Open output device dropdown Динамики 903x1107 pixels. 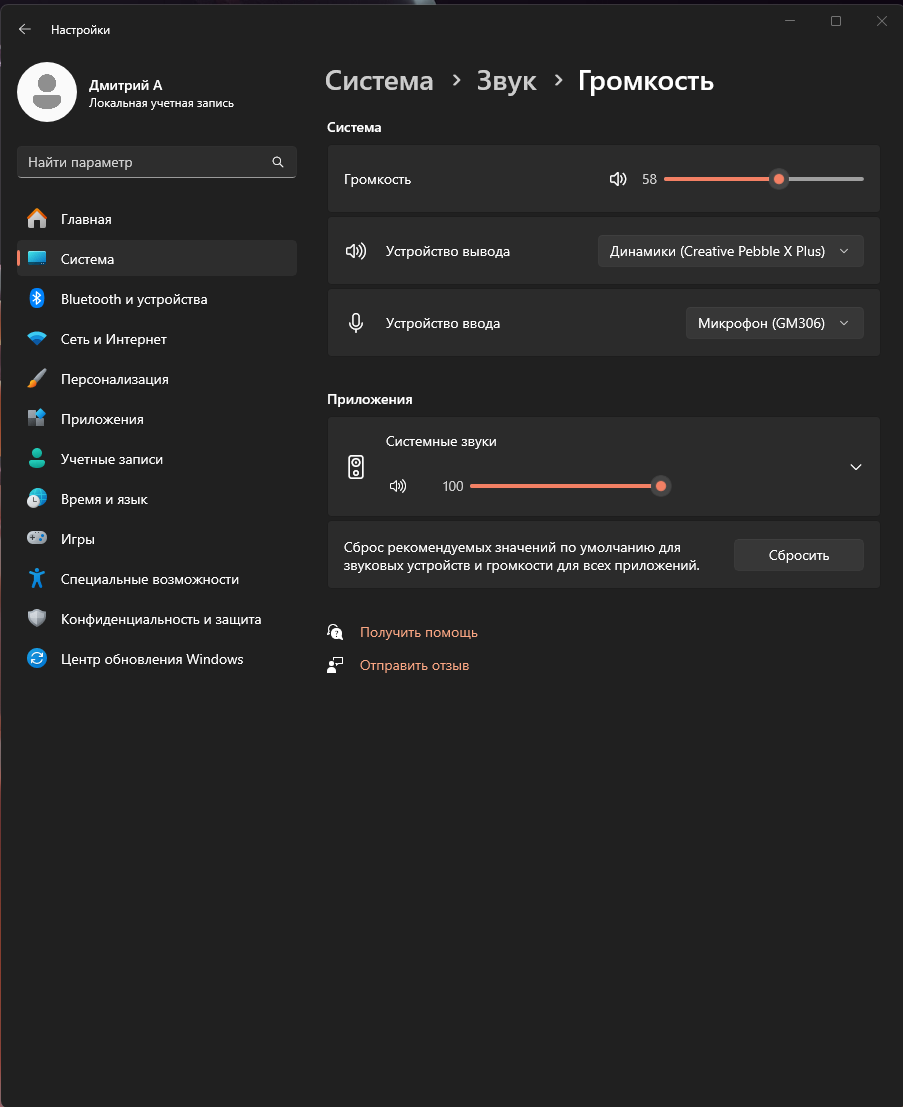(x=730, y=251)
